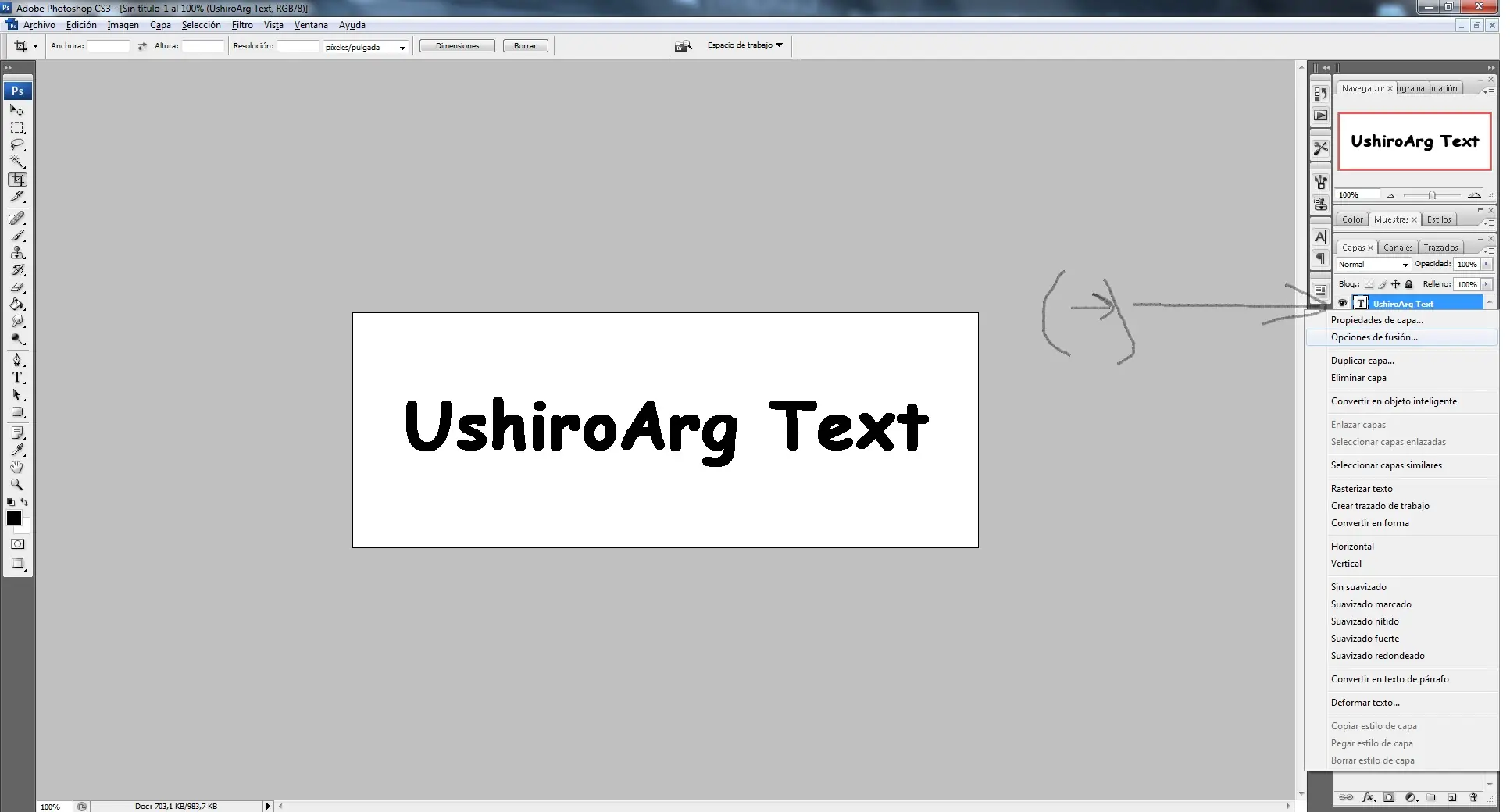This screenshot has width=1510, height=812.
Task: Create a new layer group folder
Action: point(1431,797)
